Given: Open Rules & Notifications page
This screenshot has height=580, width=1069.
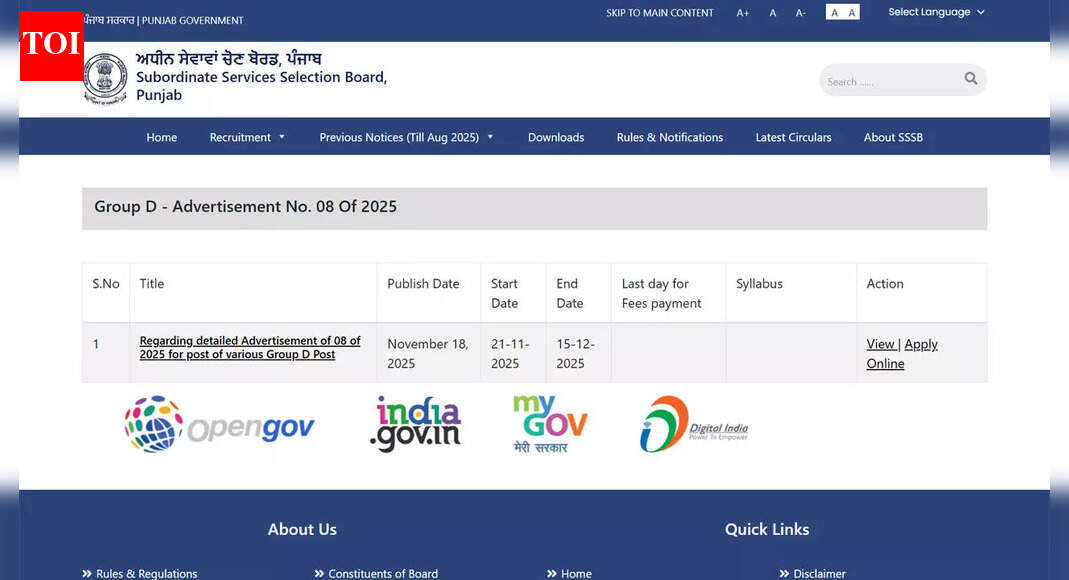Looking at the screenshot, I should point(669,137).
